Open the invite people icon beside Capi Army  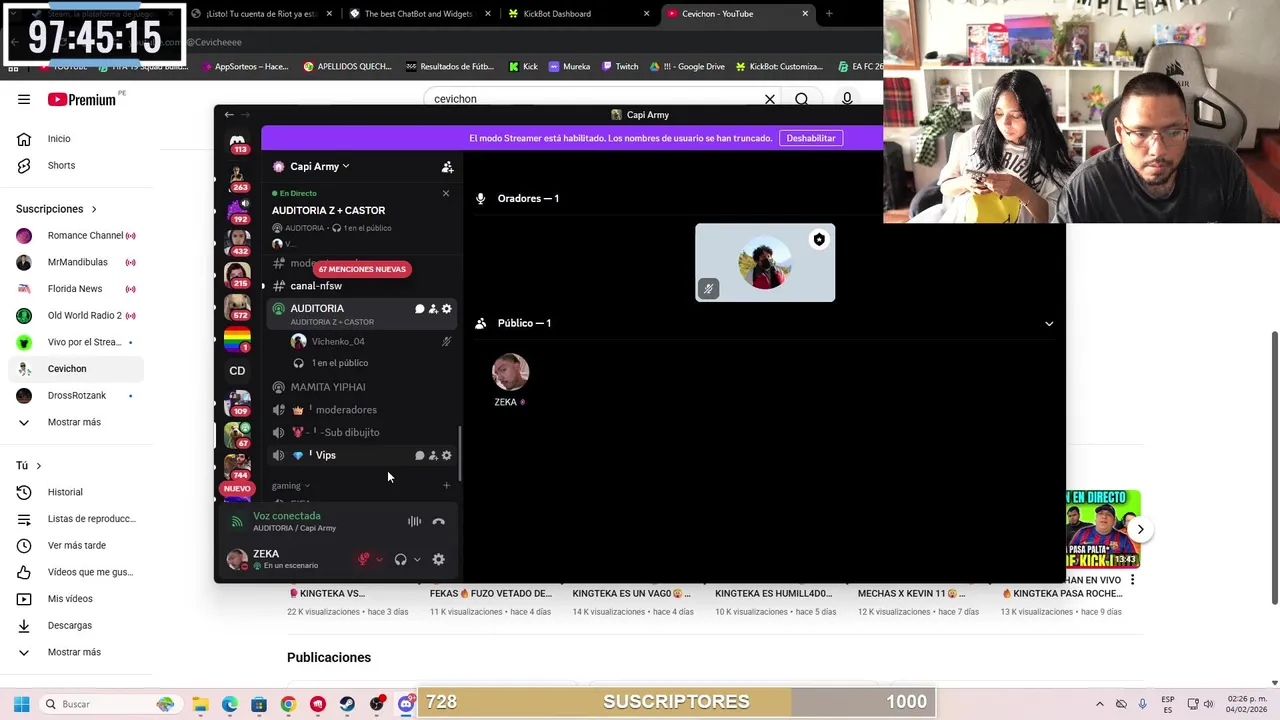click(x=447, y=167)
